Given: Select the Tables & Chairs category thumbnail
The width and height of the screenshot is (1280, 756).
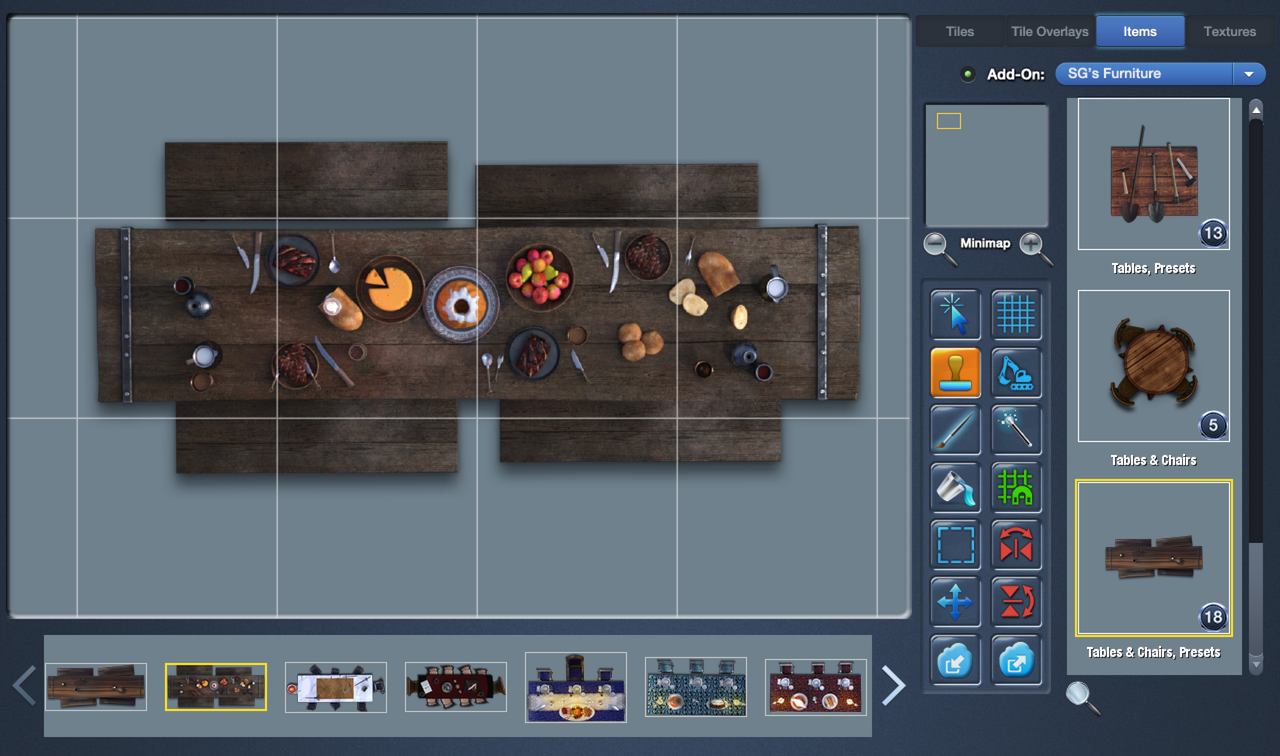Looking at the screenshot, I should (1153, 366).
